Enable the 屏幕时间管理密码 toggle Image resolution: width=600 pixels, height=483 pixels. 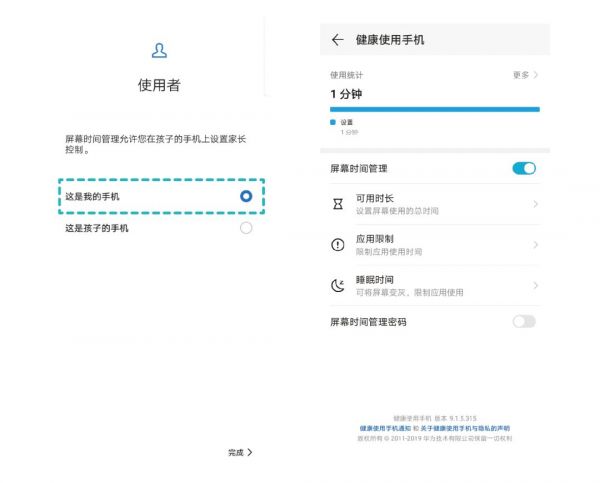pos(524,321)
